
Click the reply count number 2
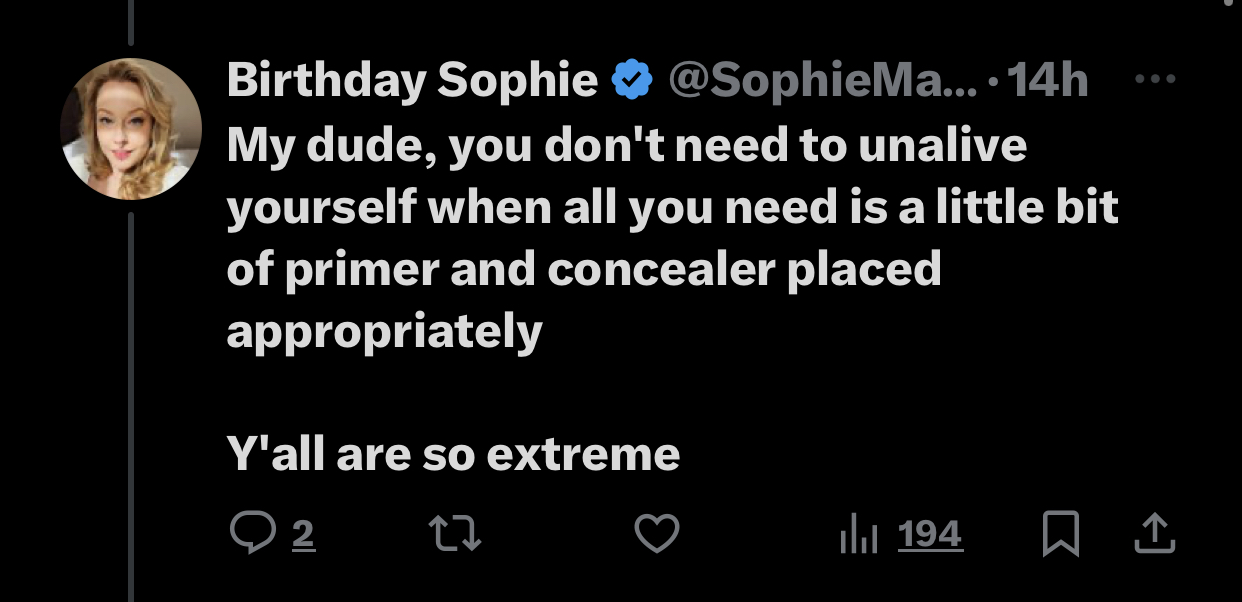click(x=303, y=535)
